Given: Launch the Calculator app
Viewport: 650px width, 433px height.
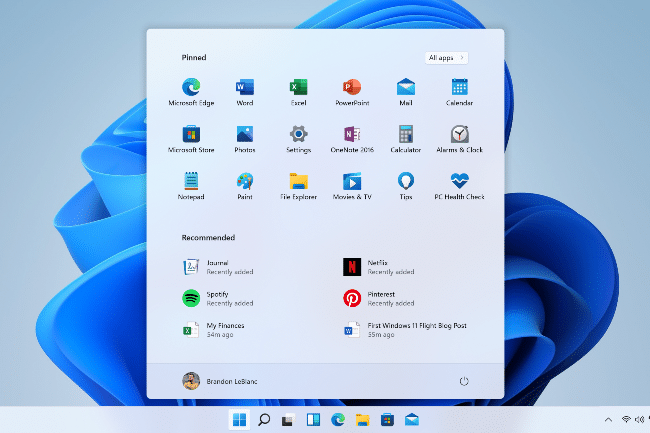Looking at the screenshot, I should tap(405, 135).
